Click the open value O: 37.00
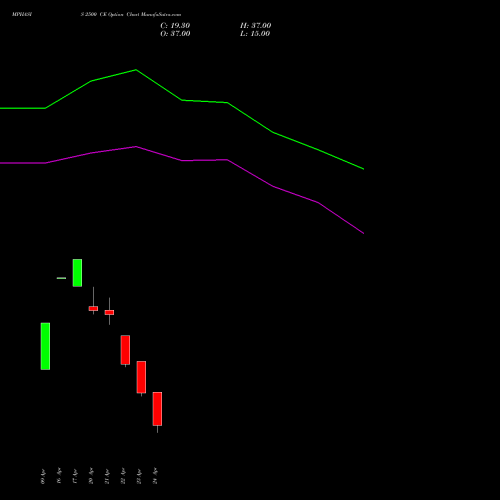The height and width of the screenshot is (500, 500). [x=175, y=34]
